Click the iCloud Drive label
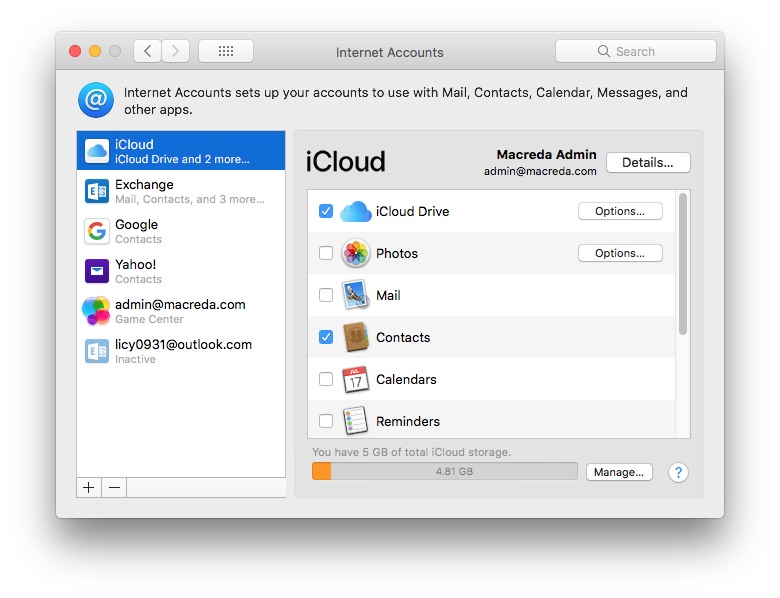This screenshot has height=598, width=780. coord(412,211)
